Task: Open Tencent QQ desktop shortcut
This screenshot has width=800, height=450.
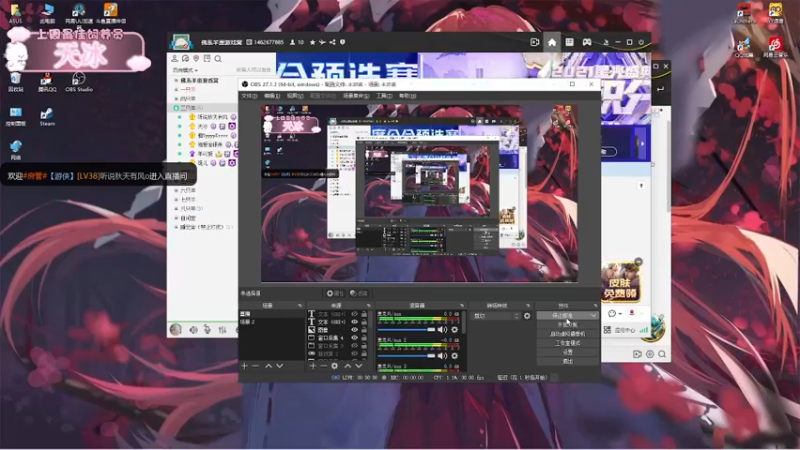Action: pos(47,82)
